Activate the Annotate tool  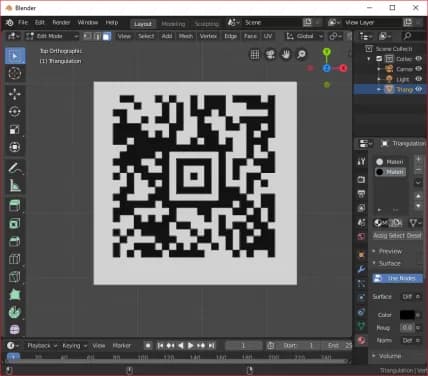click(15, 168)
